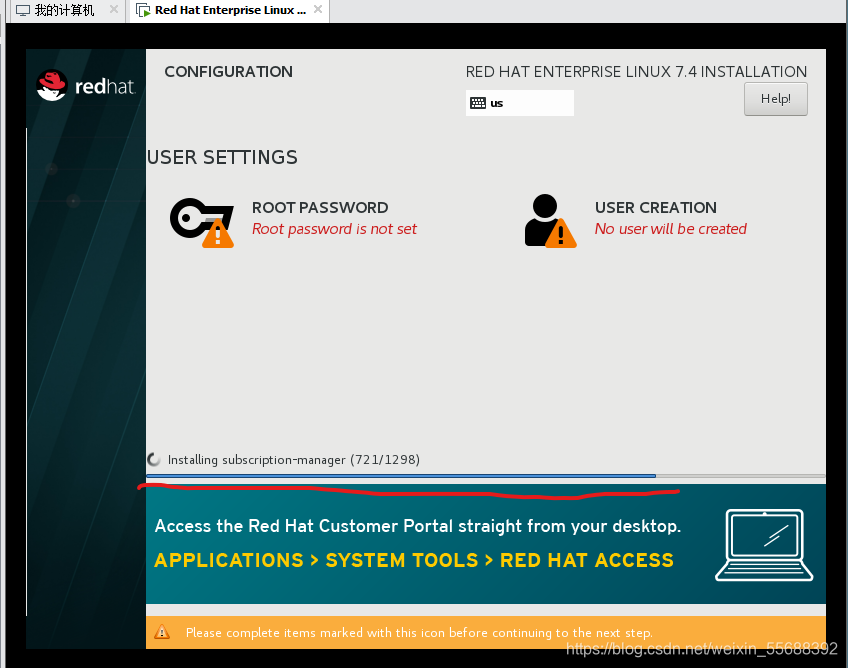Screen dimensions: 848x668
Task: Open the User Creation person icon
Action: (550, 221)
